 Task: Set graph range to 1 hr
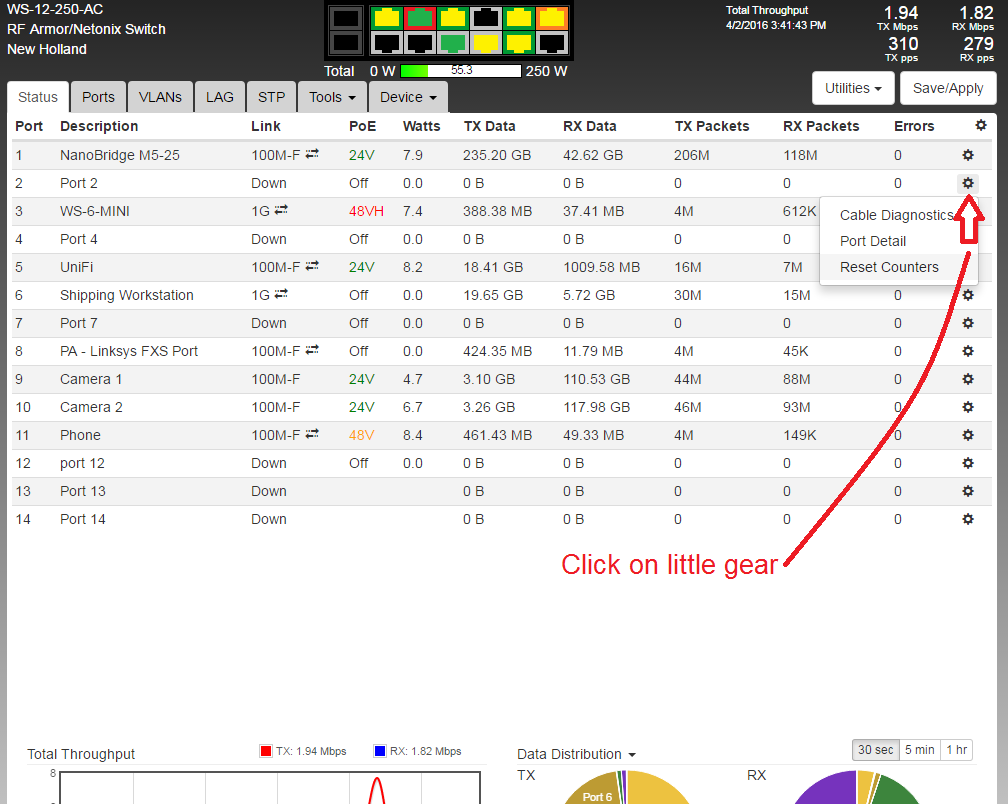(x=956, y=750)
